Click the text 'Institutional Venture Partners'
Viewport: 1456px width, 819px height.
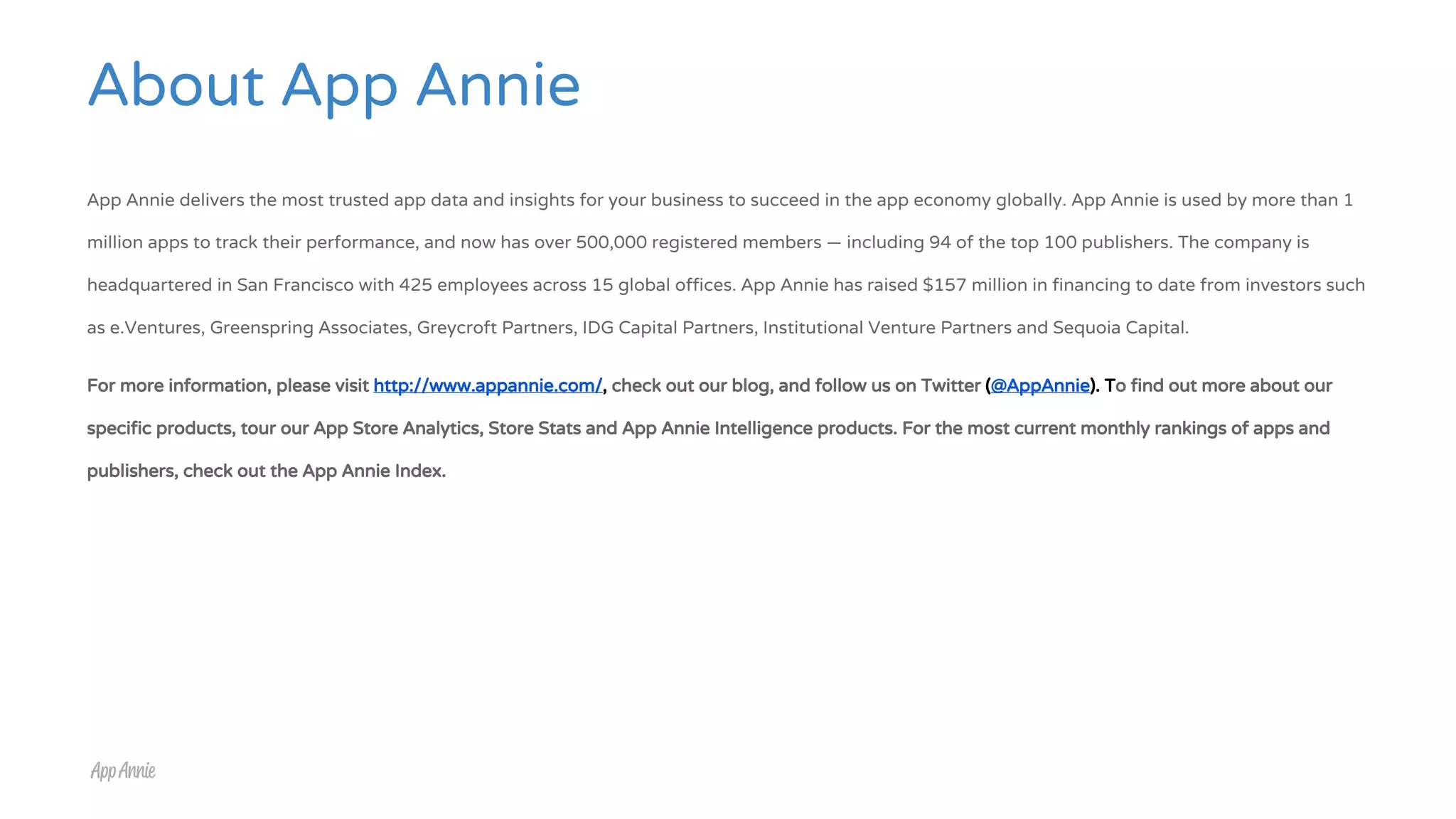click(887, 328)
